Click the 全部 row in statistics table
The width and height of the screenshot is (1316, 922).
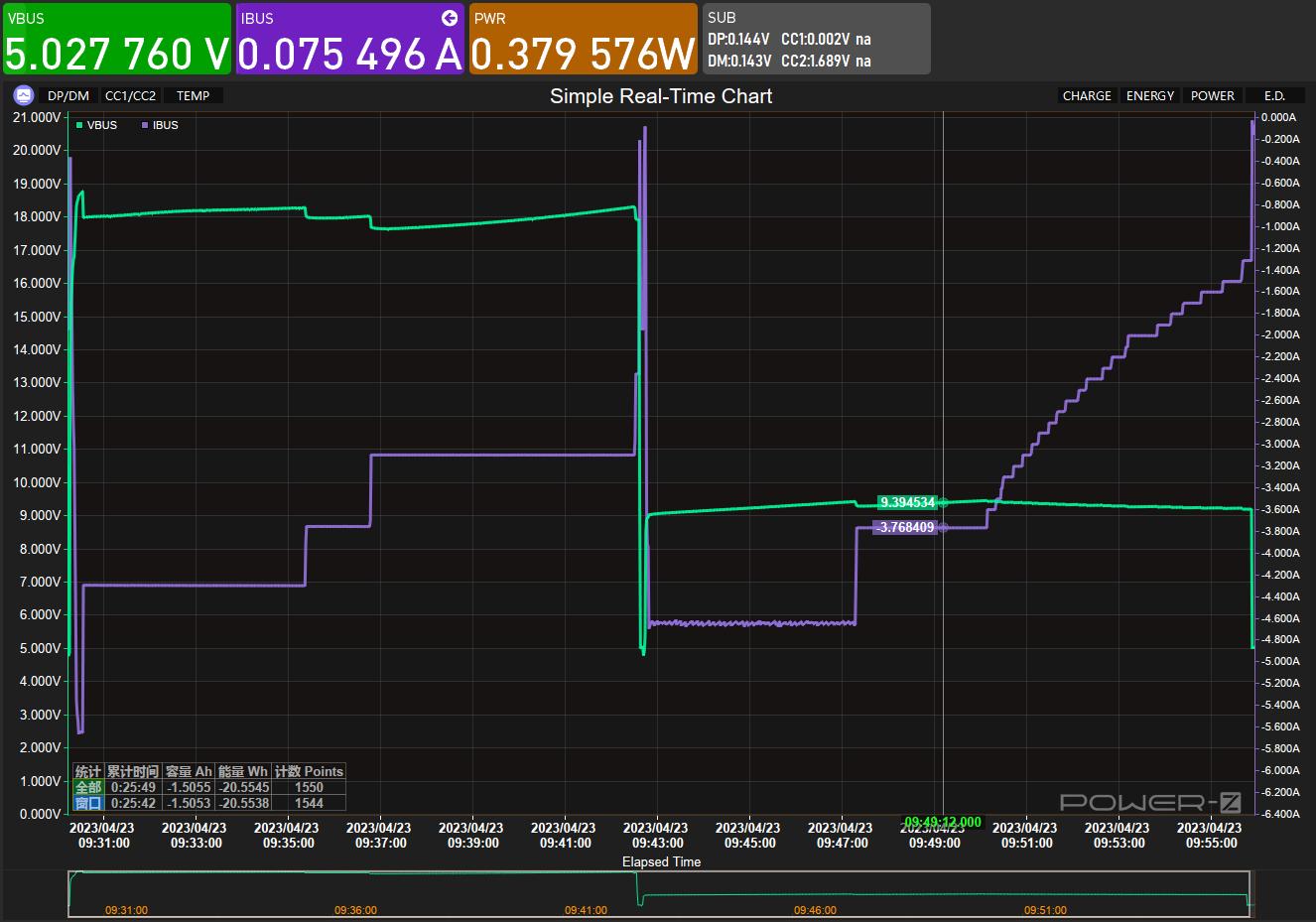pyautogui.click(x=88, y=787)
